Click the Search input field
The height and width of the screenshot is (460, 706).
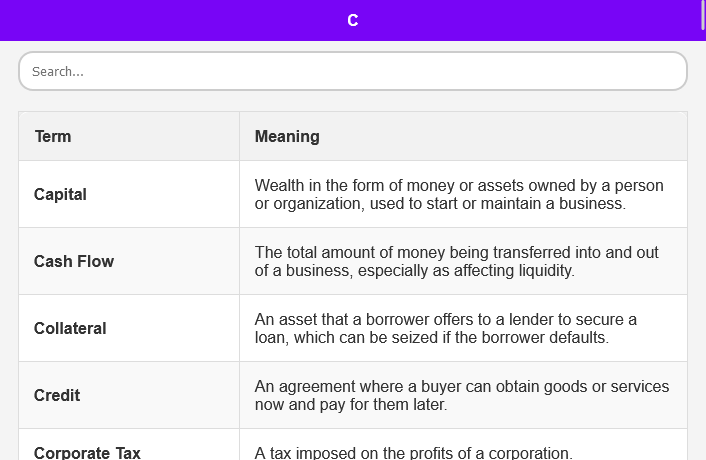353,71
